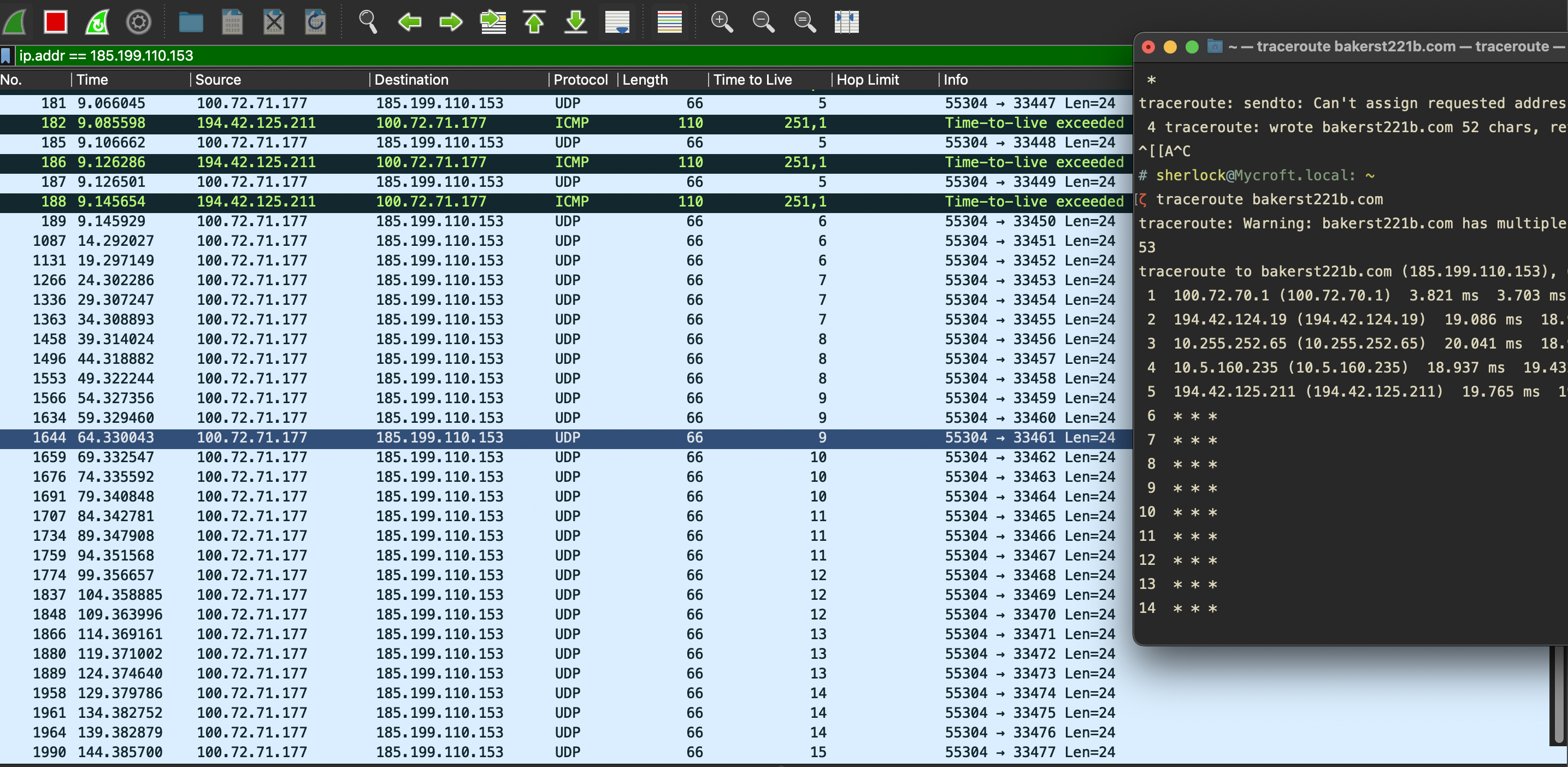Select ICMP packet 182 Time-to-live exceeded
Image resolution: width=1568 pixels, height=767 pixels.
[566, 123]
